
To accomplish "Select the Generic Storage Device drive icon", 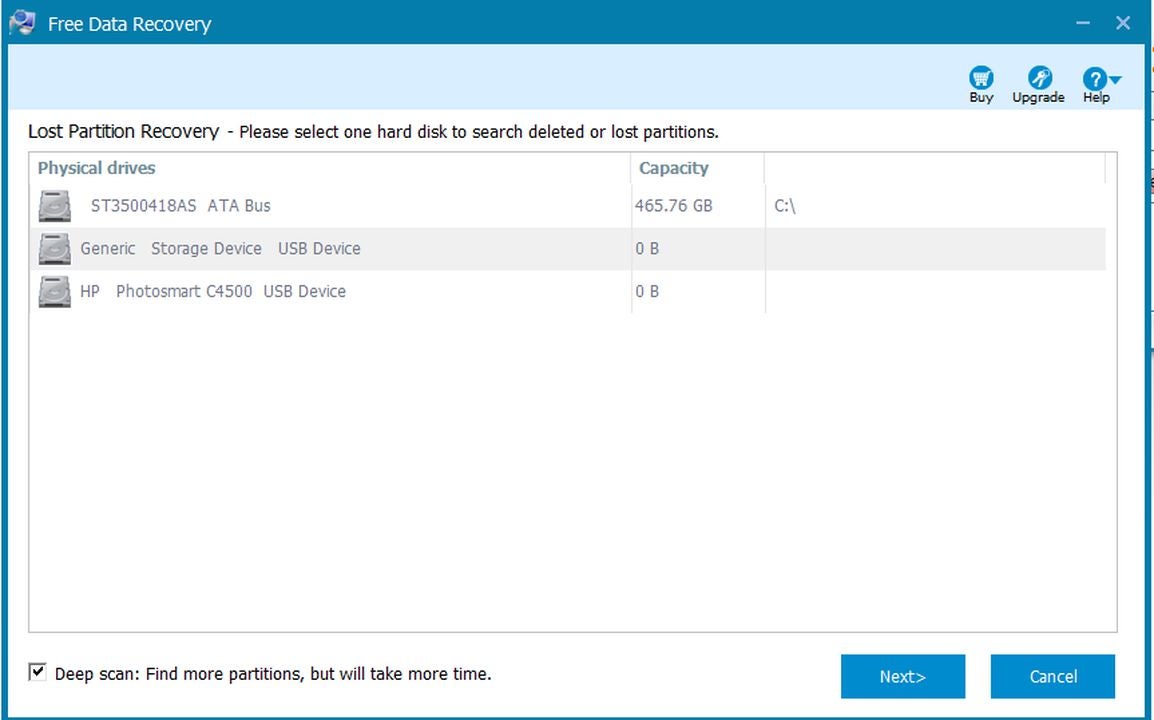I will coord(54,249).
